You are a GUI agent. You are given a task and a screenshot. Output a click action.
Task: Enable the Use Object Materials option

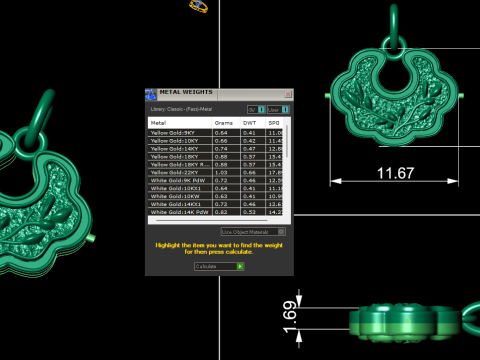click(x=253, y=232)
